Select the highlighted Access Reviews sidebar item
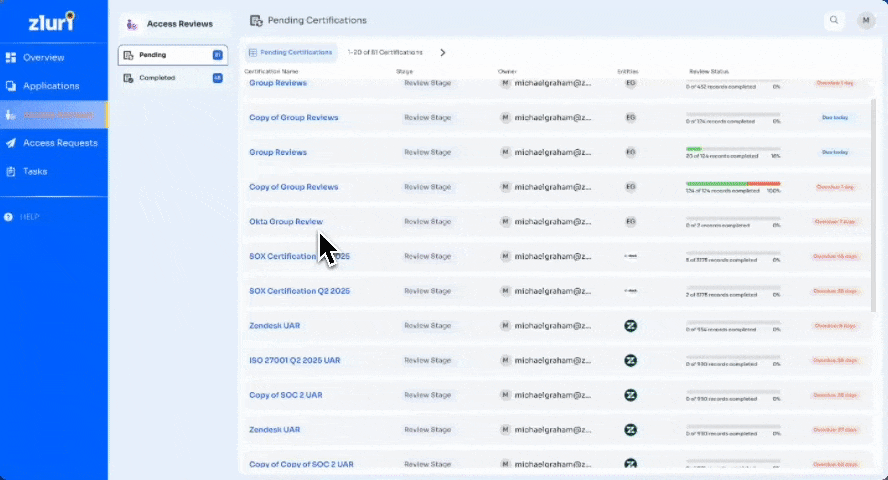The height and width of the screenshot is (480, 888). click(54, 115)
